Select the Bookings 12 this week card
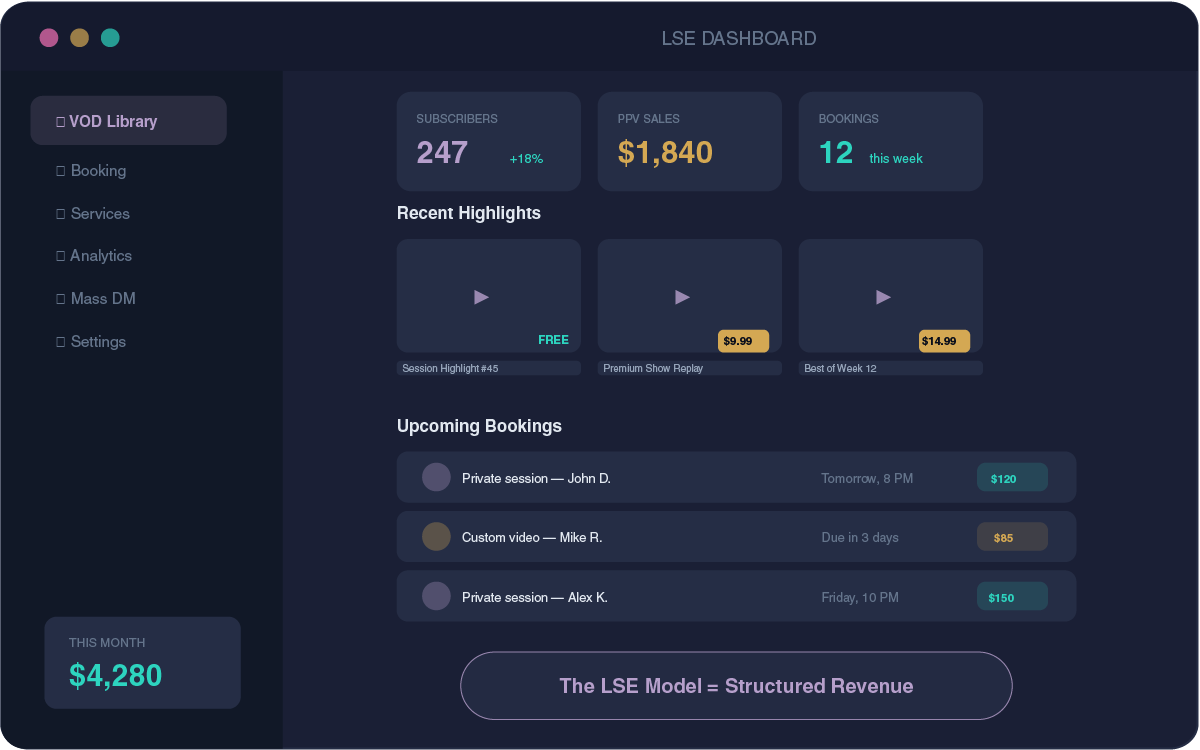1200x750 pixels. [x=891, y=141]
